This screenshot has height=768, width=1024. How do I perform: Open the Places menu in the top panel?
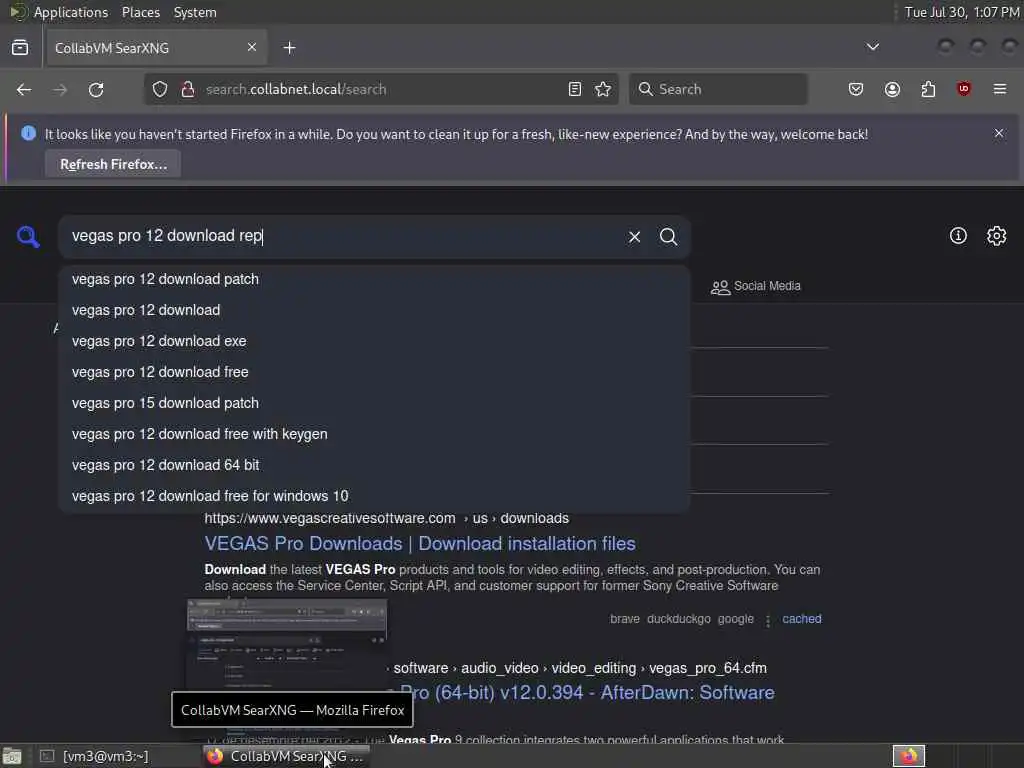click(141, 12)
